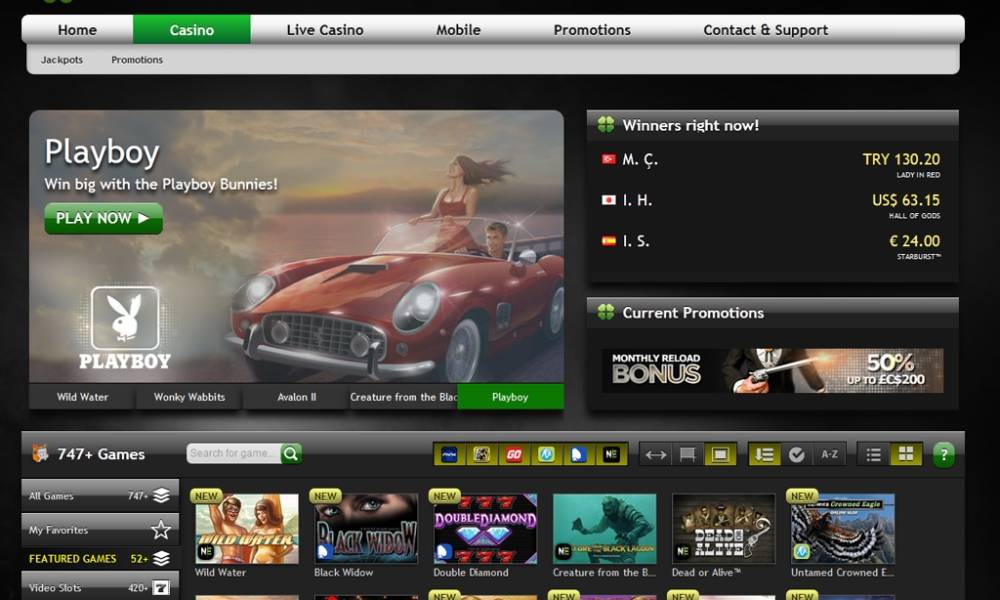This screenshot has height=600, width=1000.
Task: Click the 7 icon for Video Slots
Action: tap(161, 588)
